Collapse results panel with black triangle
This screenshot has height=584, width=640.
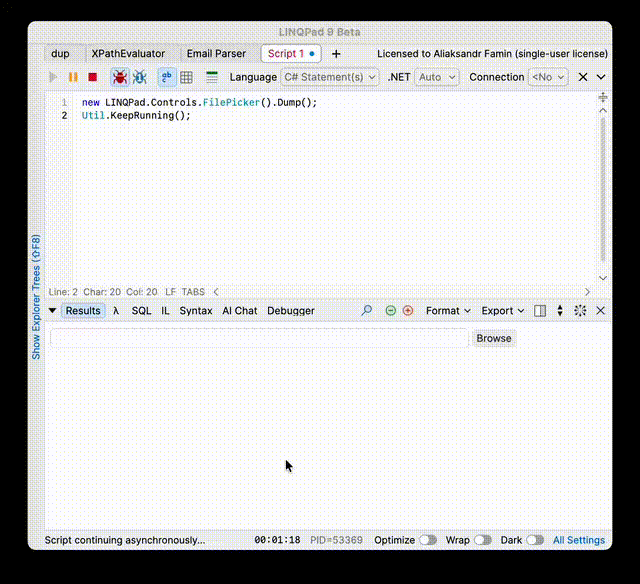click(x=52, y=311)
